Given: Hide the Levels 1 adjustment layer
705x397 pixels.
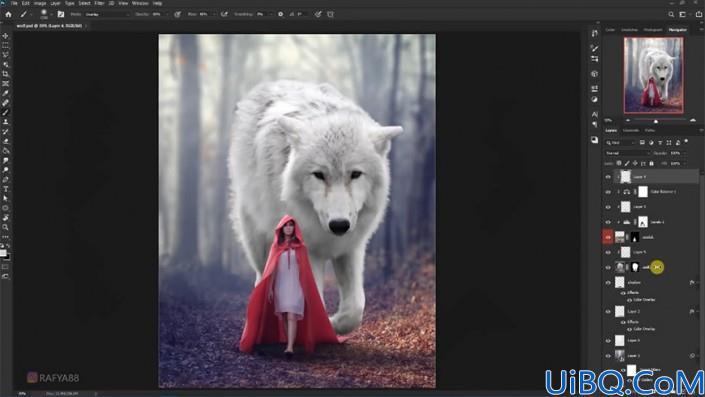Looking at the screenshot, I should [608, 222].
